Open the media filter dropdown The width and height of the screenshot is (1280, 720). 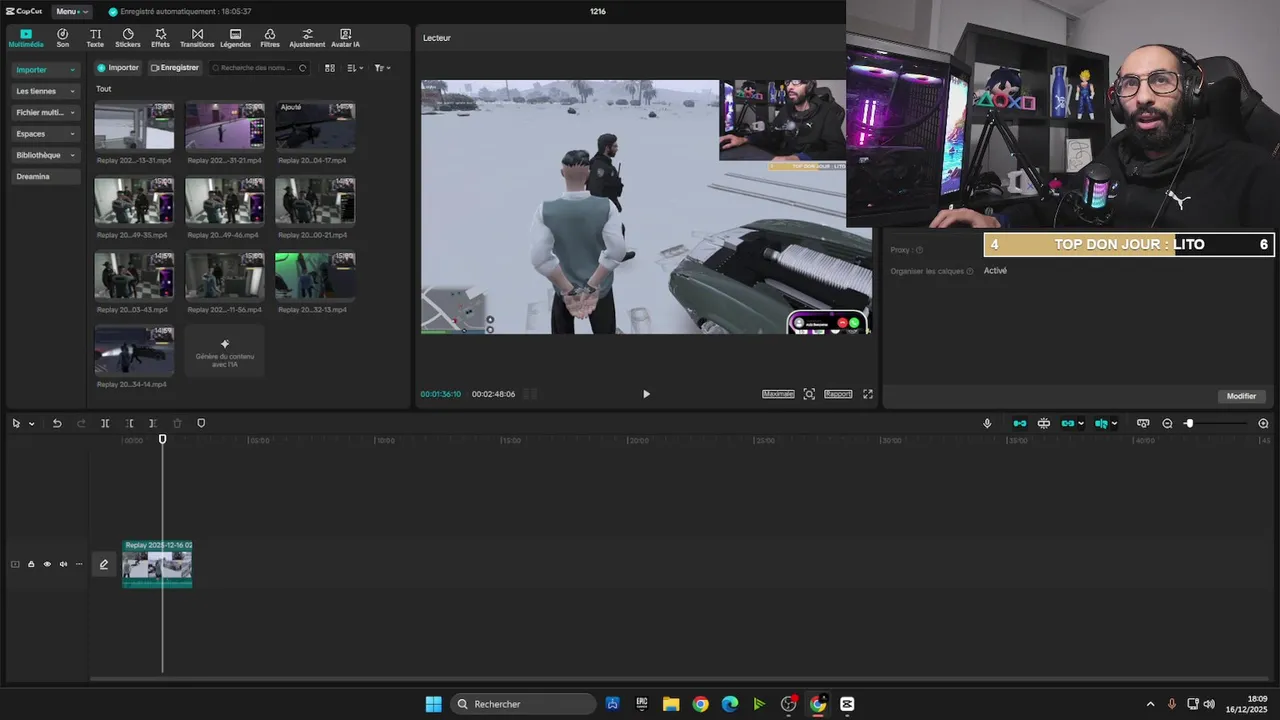[x=382, y=68]
